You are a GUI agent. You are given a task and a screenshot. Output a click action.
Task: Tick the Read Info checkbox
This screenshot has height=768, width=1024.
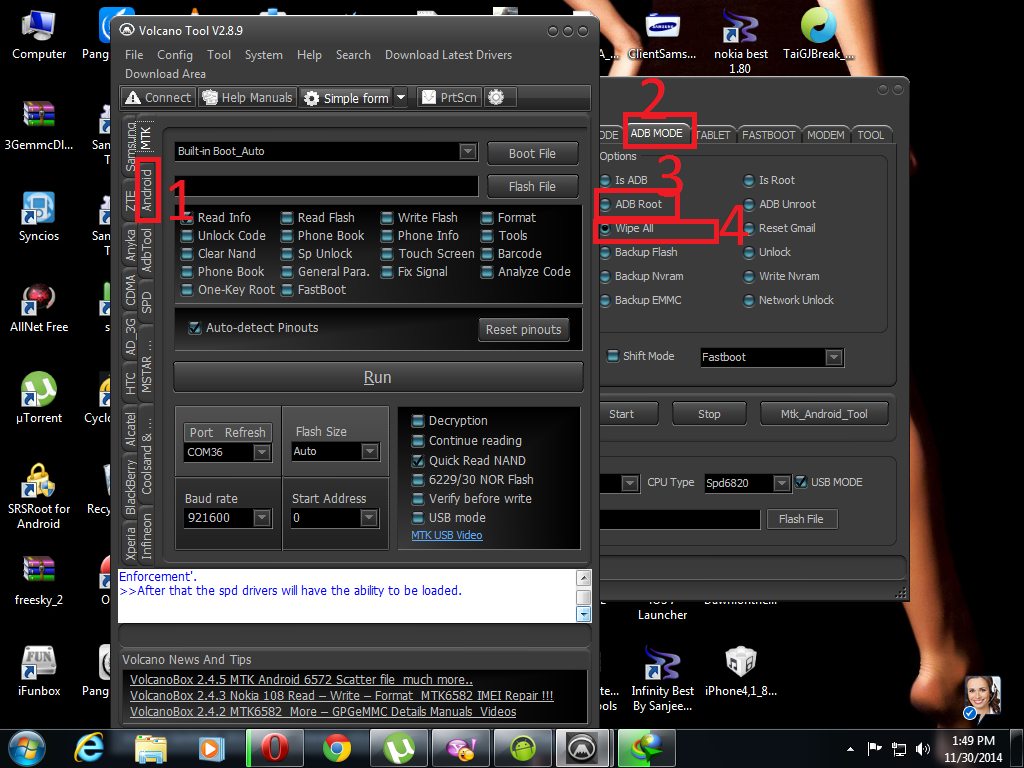[x=187, y=217]
